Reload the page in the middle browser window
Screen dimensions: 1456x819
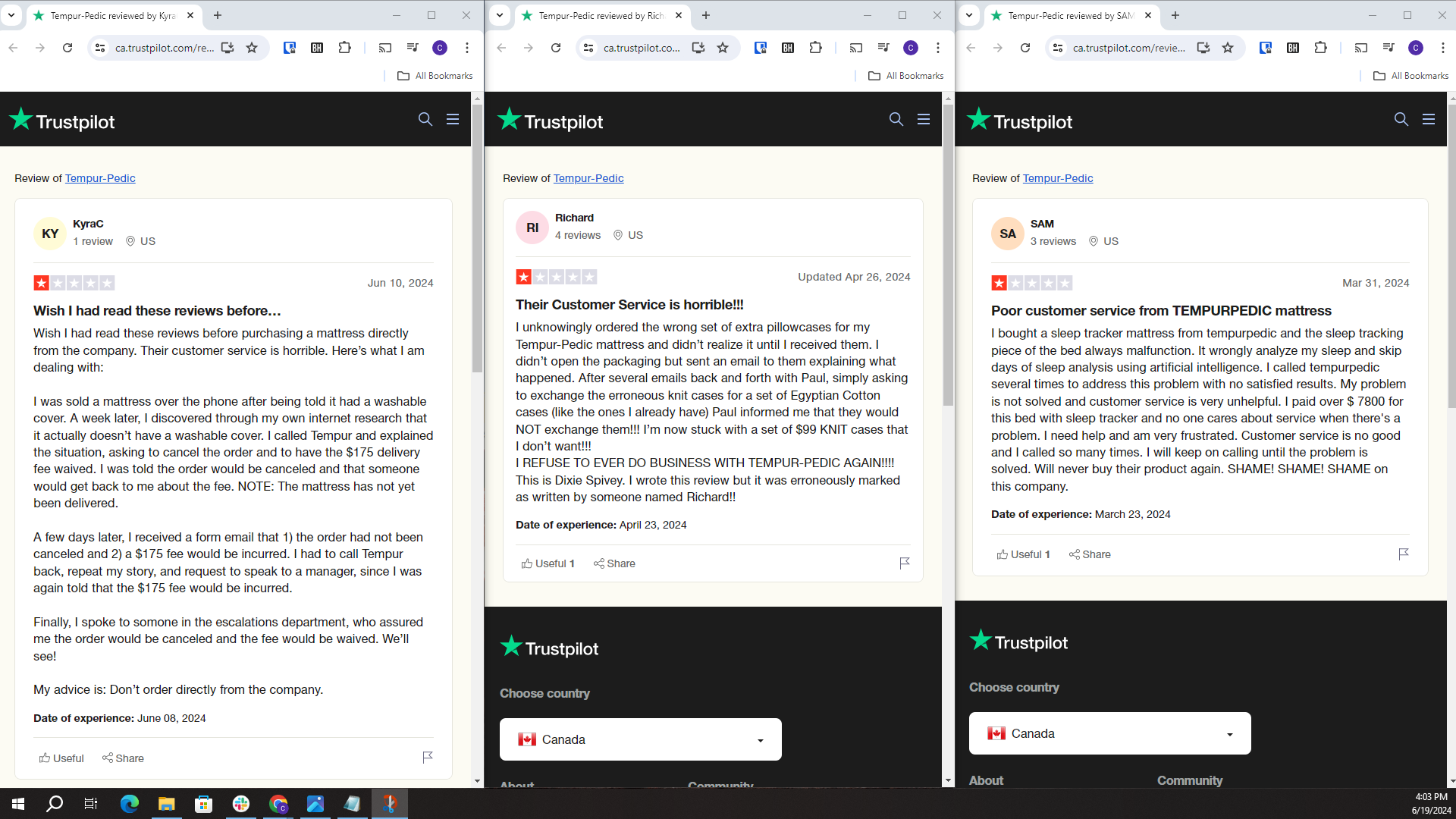[x=556, y=48]
